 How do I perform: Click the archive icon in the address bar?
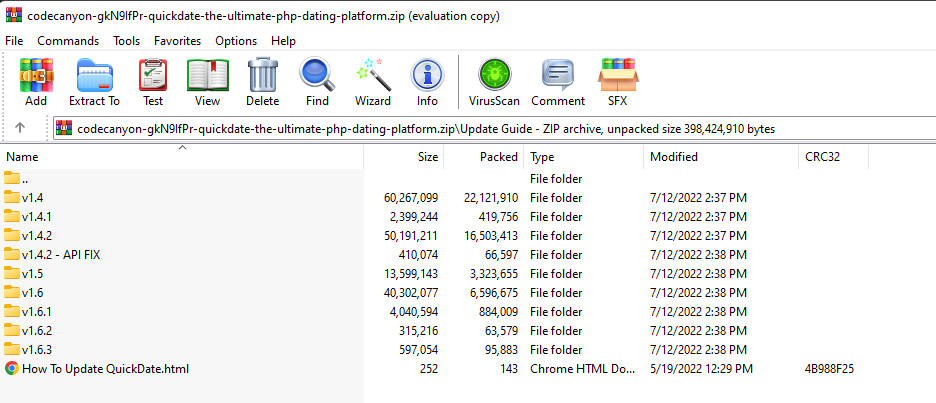(x=64, y=128)
